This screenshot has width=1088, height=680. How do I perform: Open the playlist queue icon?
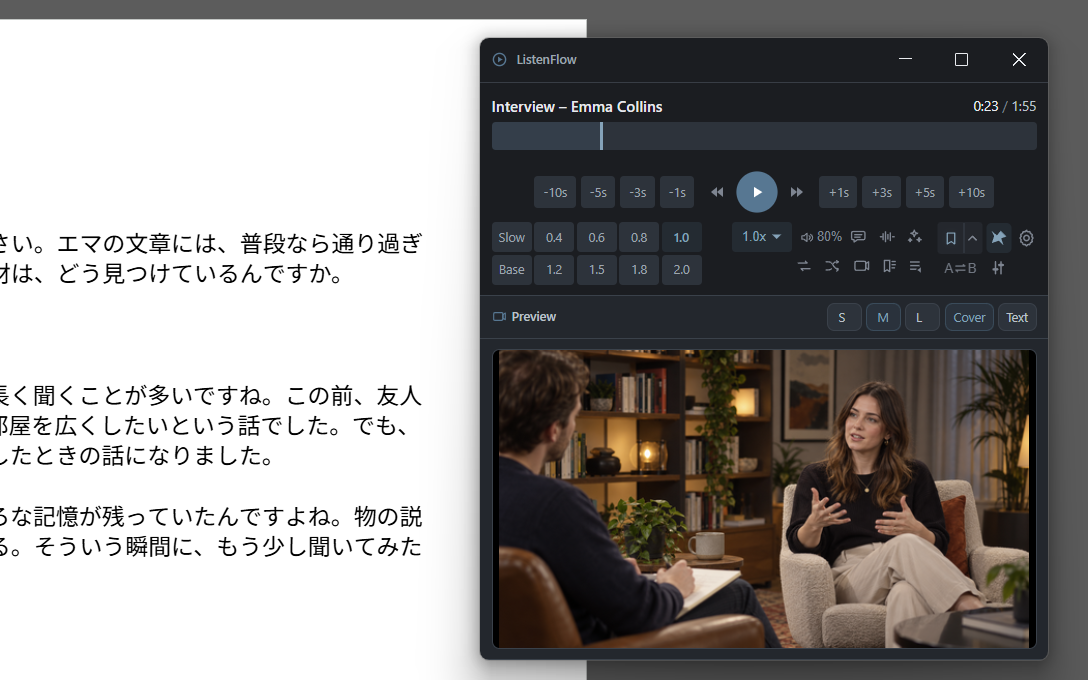pyautogui.click(x=915, y=266)
